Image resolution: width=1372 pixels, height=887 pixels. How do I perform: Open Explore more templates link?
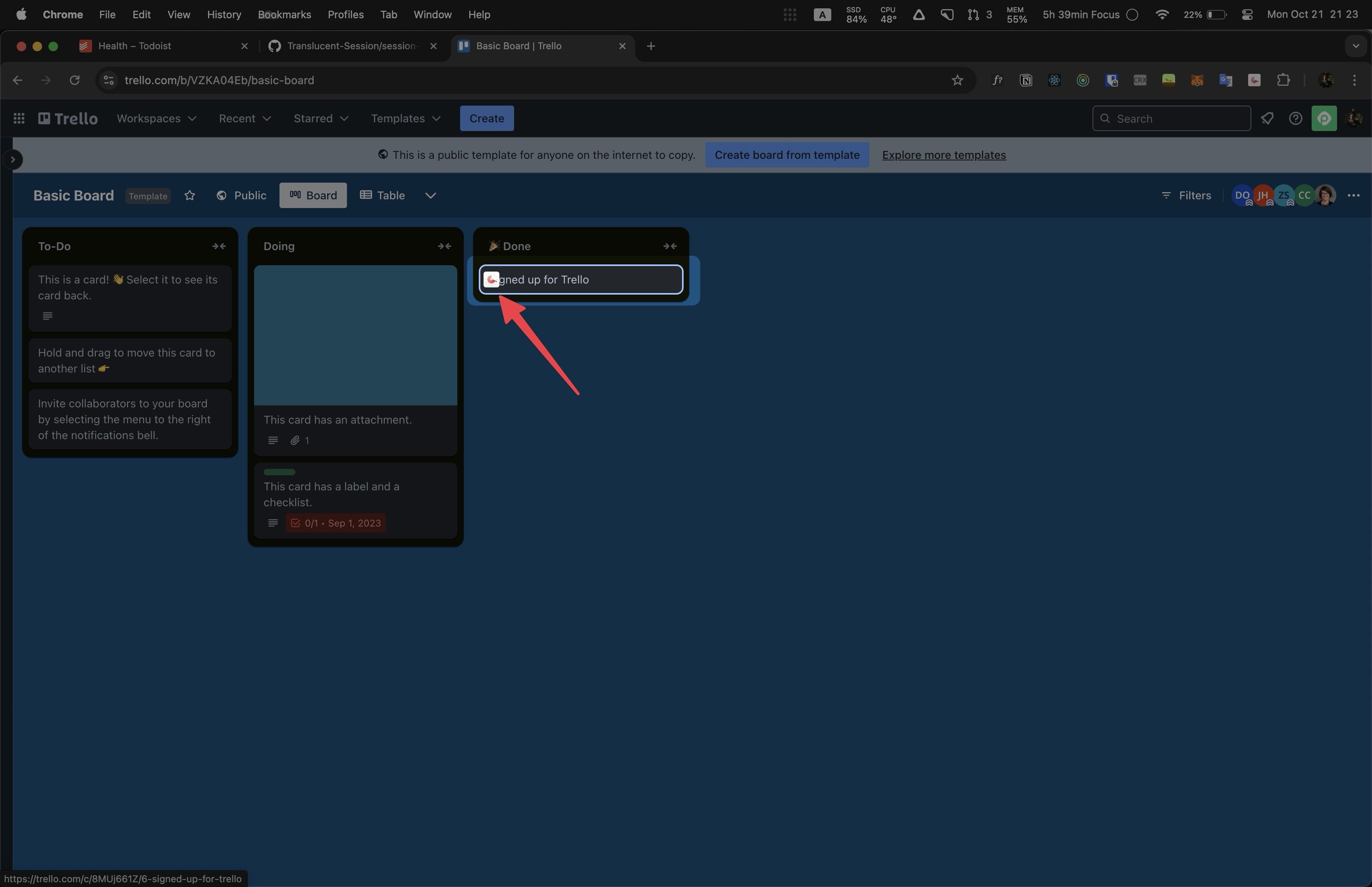[943, 155]
